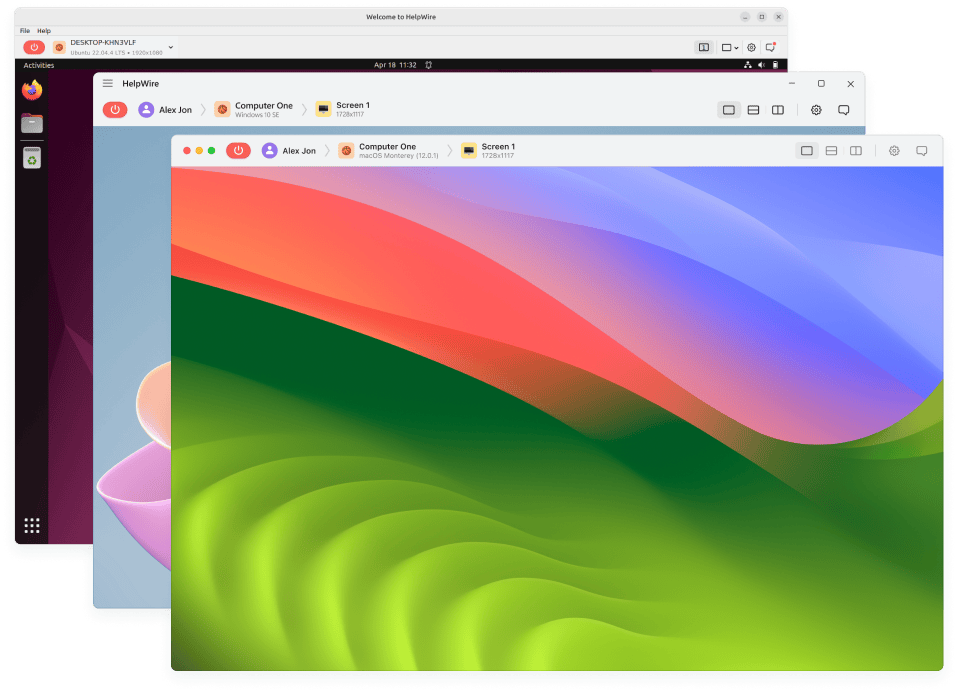Select single-pane view in macOS window
This screenshot has width=958, height=693.
806,150
